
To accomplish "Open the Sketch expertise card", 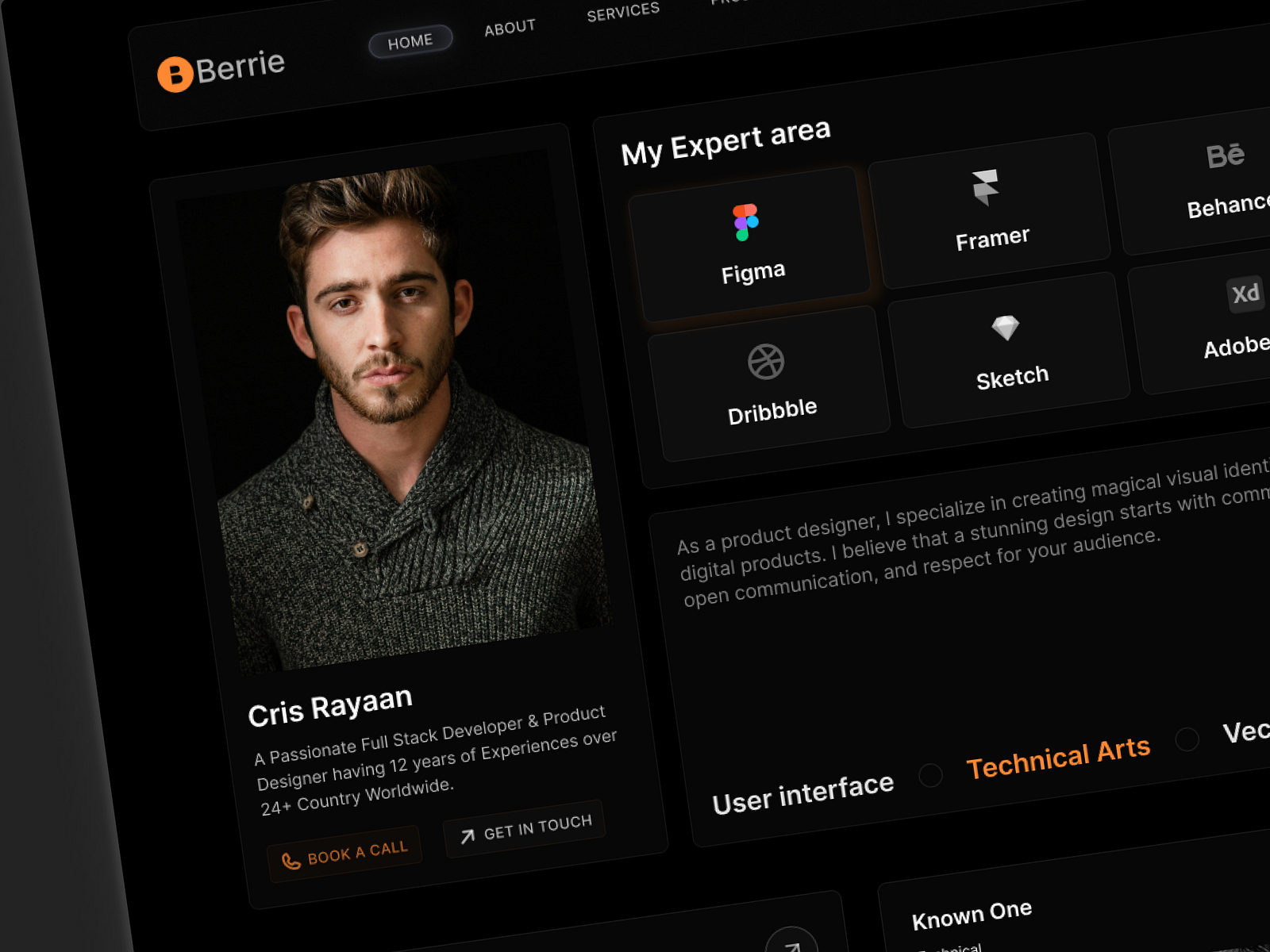I will (1009, 350).
